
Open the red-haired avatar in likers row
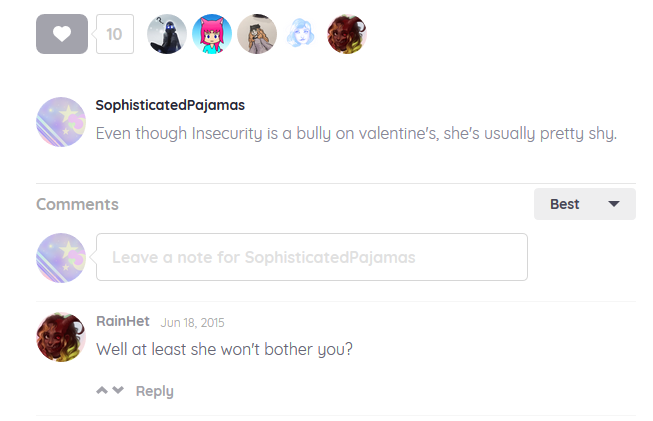tap(347, 34)
